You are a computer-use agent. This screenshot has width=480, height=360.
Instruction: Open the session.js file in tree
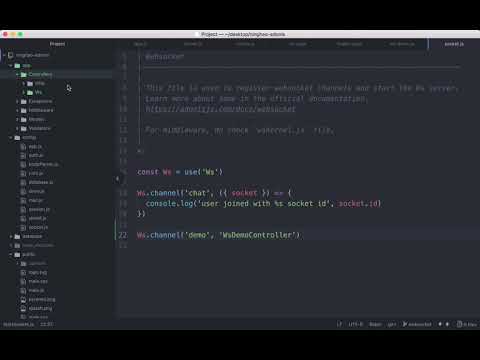click(39, 209)
